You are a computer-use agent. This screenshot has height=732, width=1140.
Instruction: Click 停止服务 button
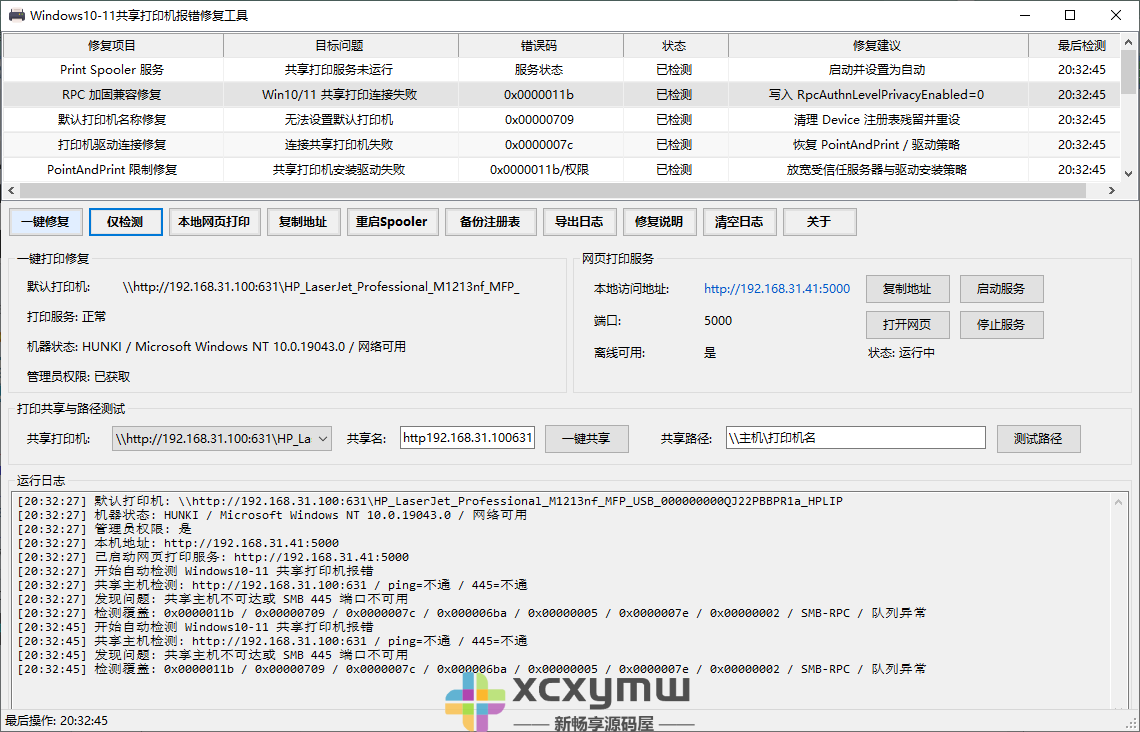click(1001, 325)
